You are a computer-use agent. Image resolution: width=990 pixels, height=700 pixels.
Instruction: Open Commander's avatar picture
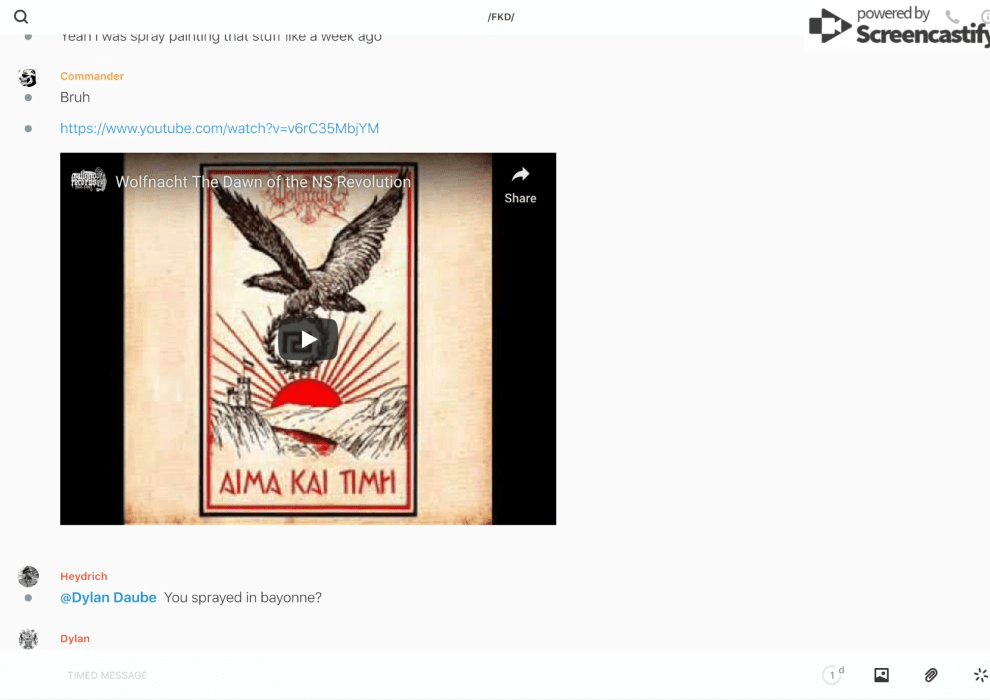point(28,78)
